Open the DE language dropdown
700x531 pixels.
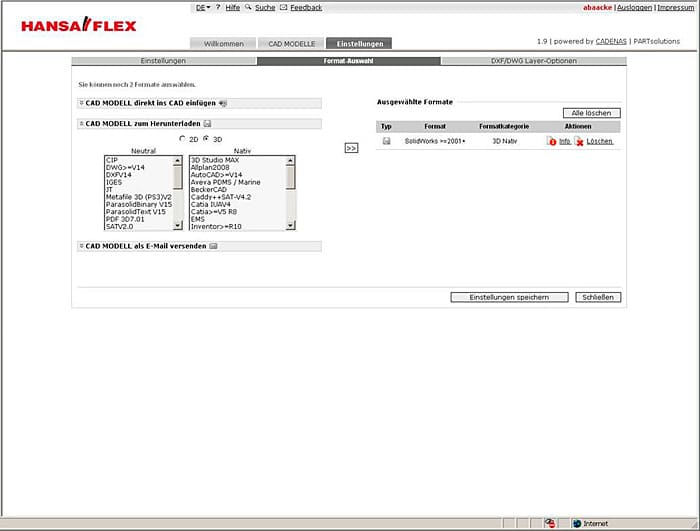(x=203, y=8)
